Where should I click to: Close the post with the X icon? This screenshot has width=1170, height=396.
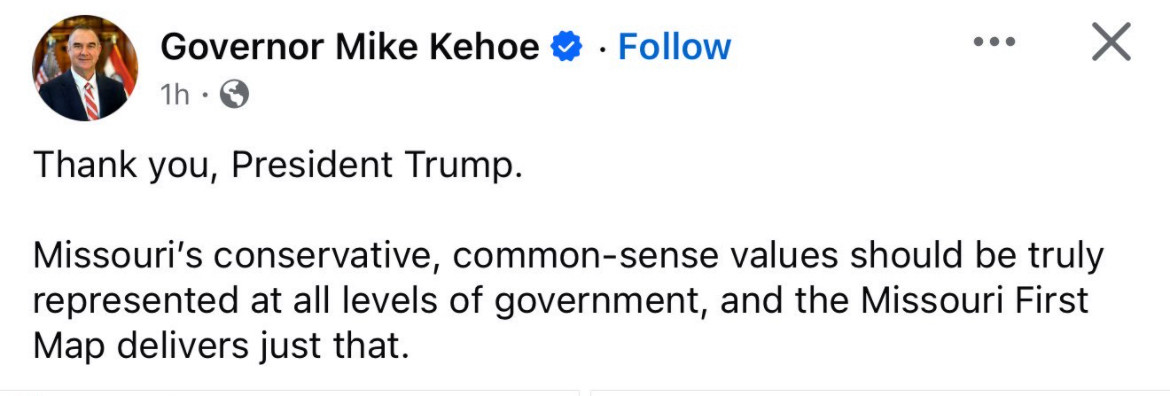(x=1111, y=42)
